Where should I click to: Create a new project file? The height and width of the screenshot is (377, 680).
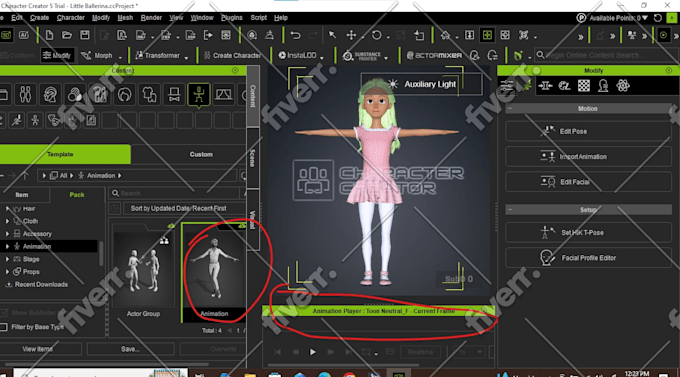click(49, 35)
